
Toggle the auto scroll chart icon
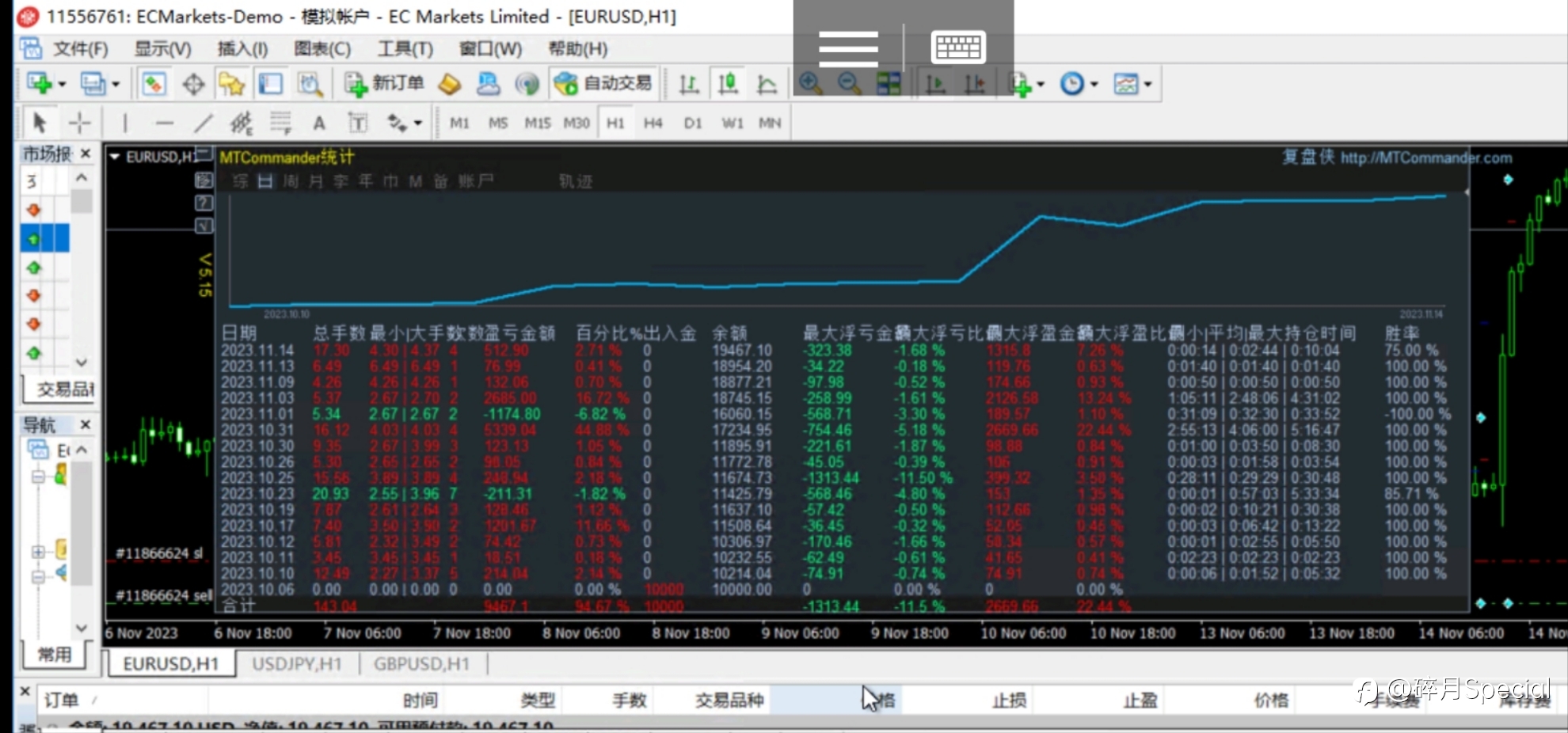[x=936, y=84]
